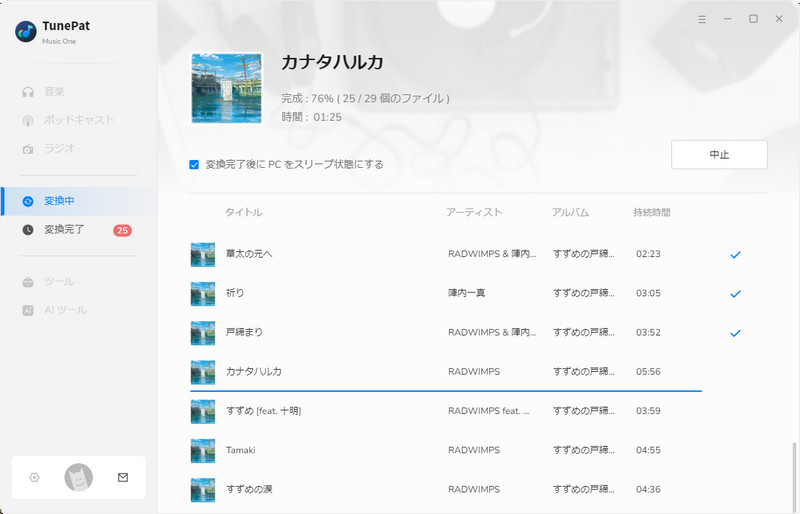The height and width of the screenshot is (514, 800).
Task: Click the アルバム column header
Action: tap(570, 212)
